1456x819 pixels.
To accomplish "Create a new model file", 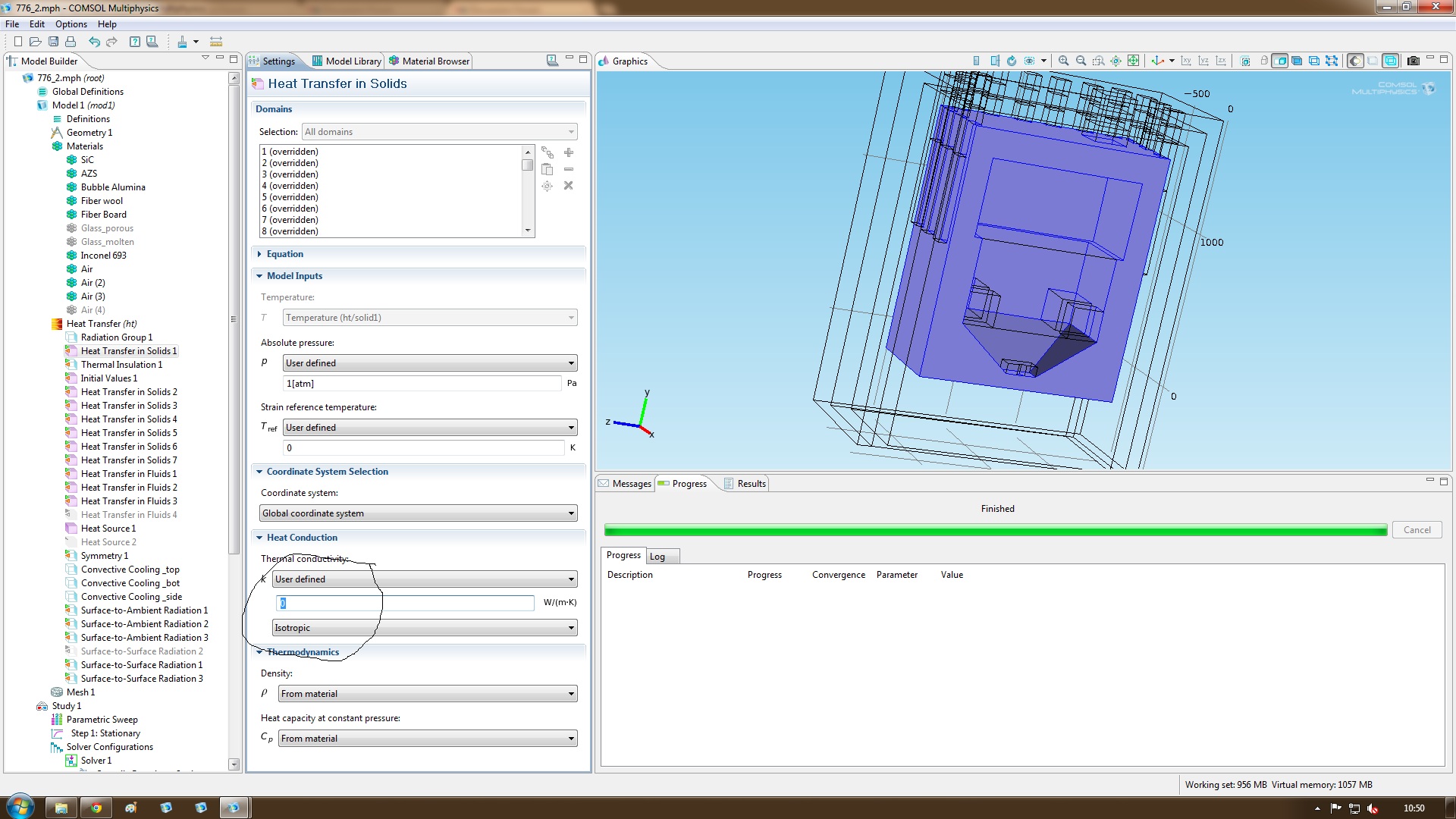I will coord(17,42).
